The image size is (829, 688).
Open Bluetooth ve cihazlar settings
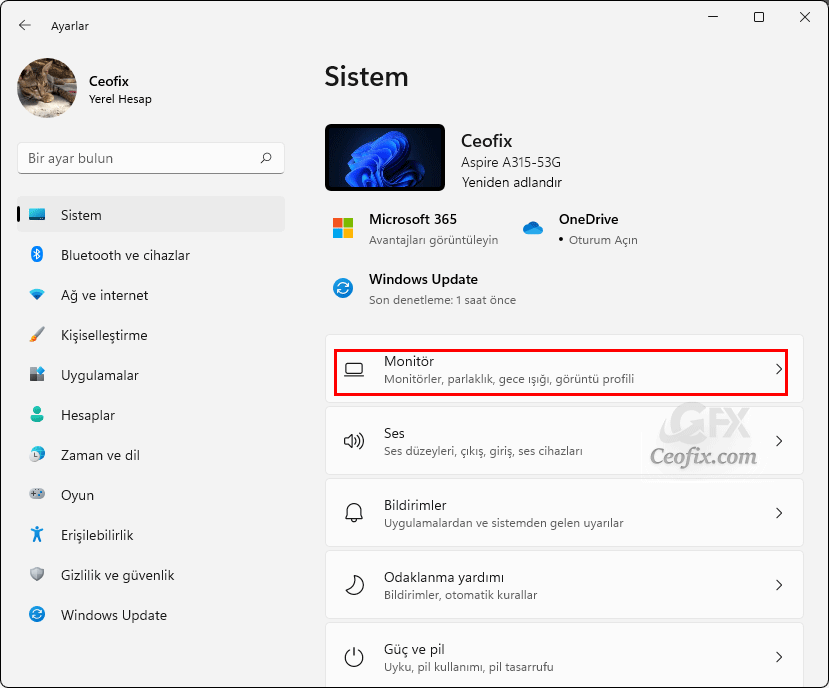click(x=151, y=255)
